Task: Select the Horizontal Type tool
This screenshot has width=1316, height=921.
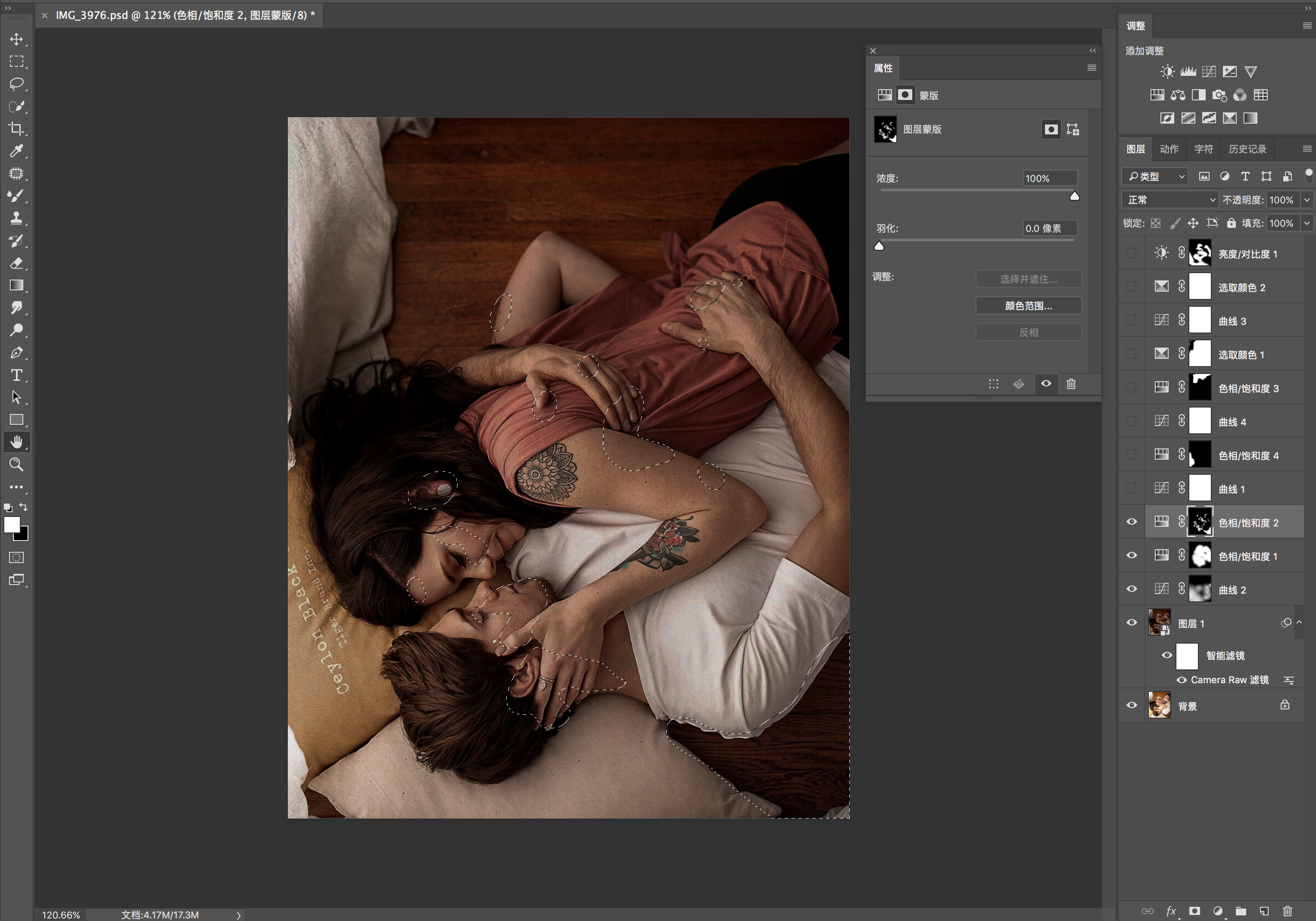Action: click(x=16, y=375)
